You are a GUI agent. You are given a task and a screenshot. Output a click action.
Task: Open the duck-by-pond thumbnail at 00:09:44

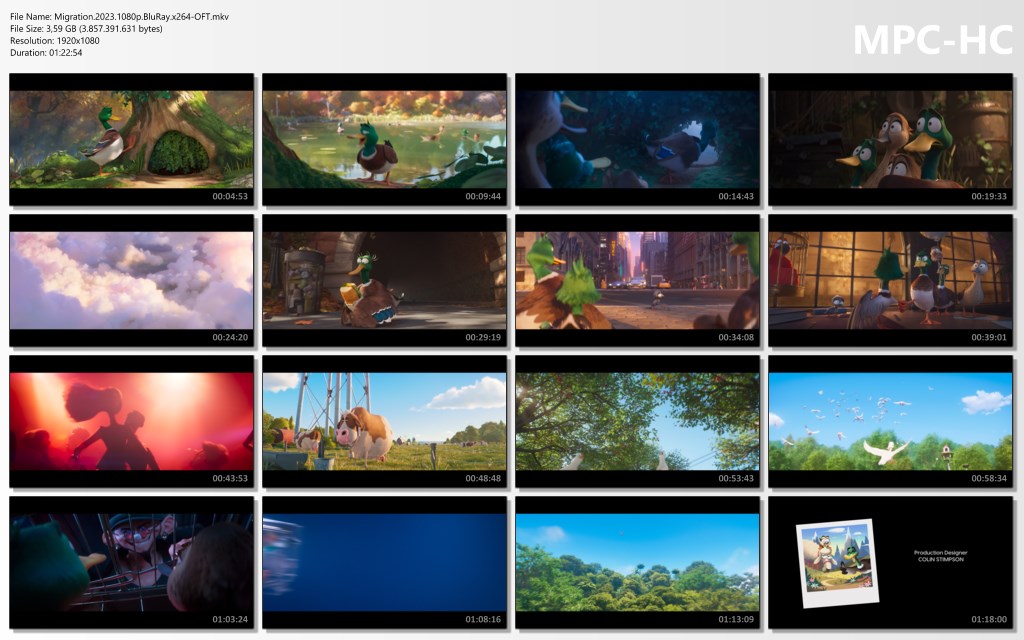point(385,139)
